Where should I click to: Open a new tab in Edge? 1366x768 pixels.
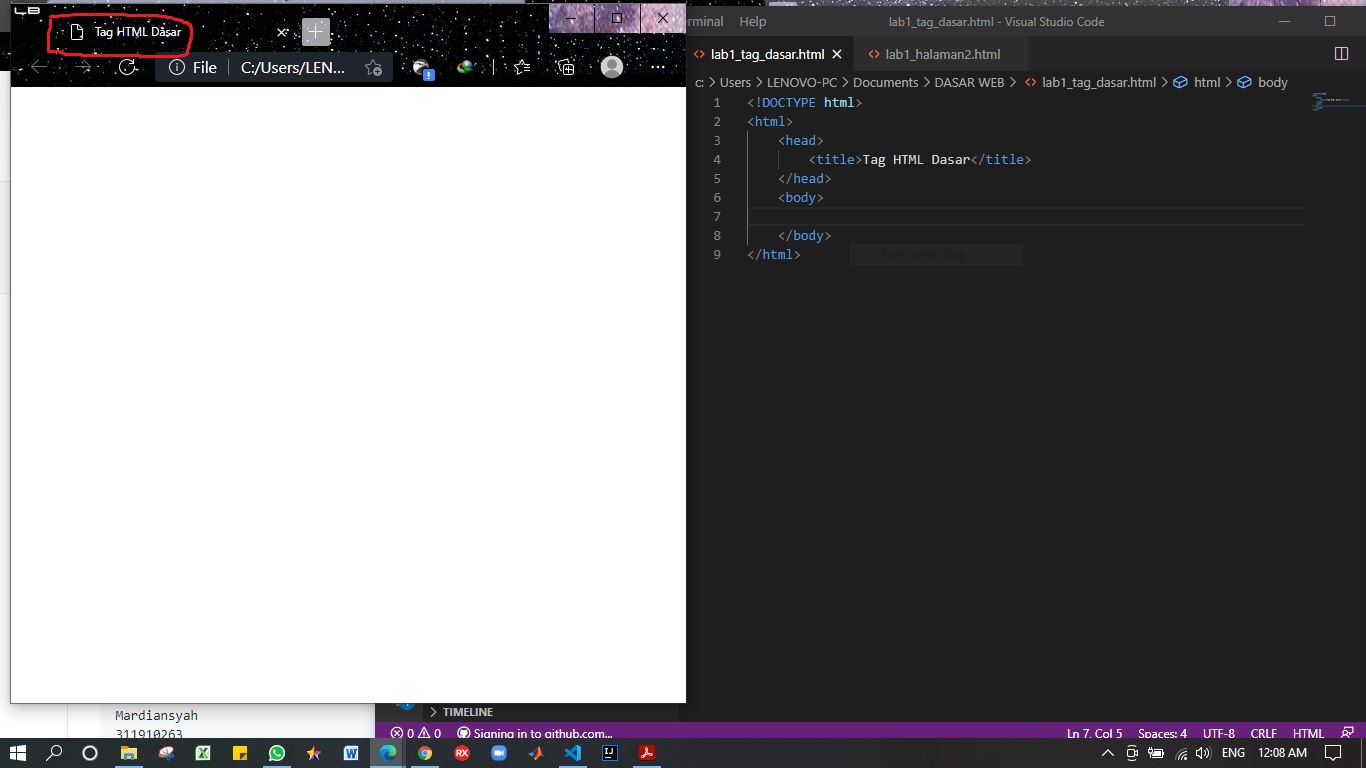(x=316, y=32)
